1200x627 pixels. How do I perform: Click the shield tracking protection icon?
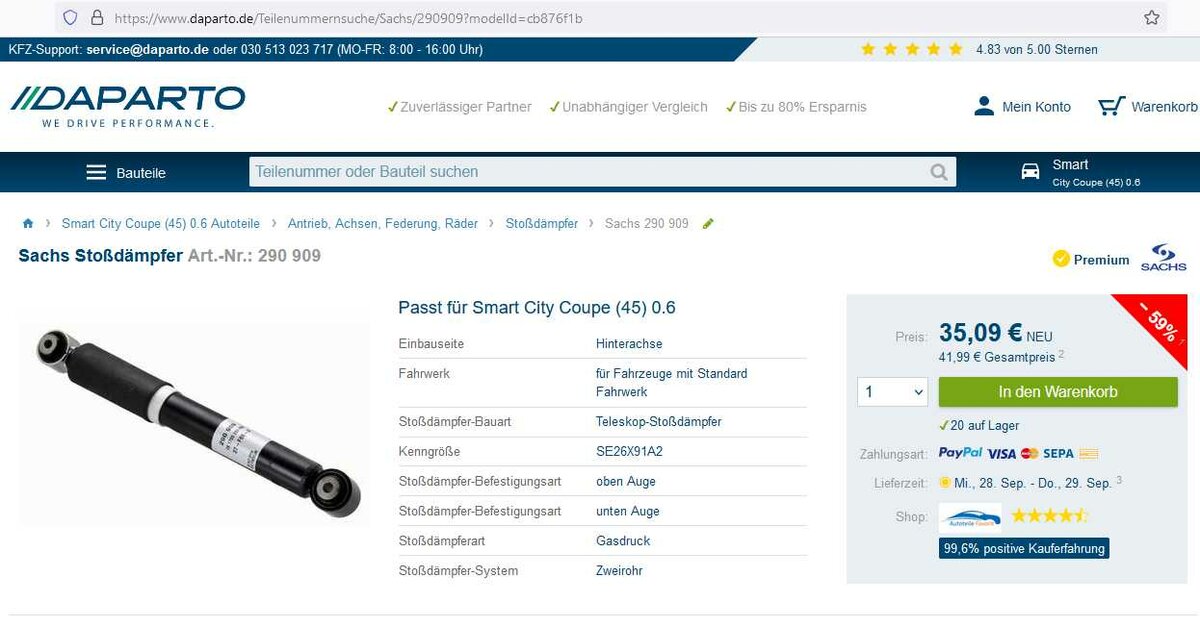pyautogui.click(x=69, y=17)
